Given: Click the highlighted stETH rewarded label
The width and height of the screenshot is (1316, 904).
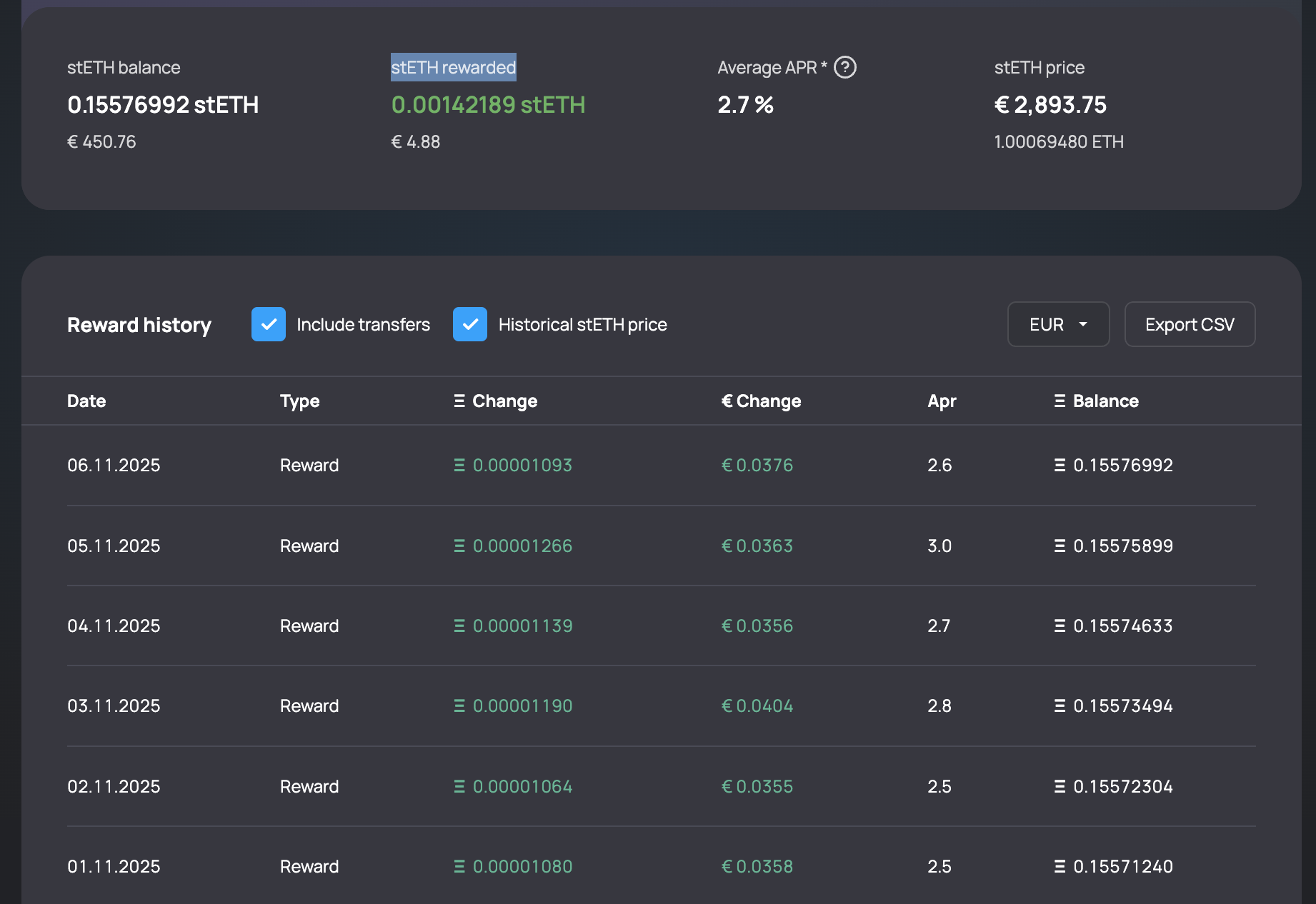Looking at the screenshot, I should pyautogui.click(x=453, y=67).
